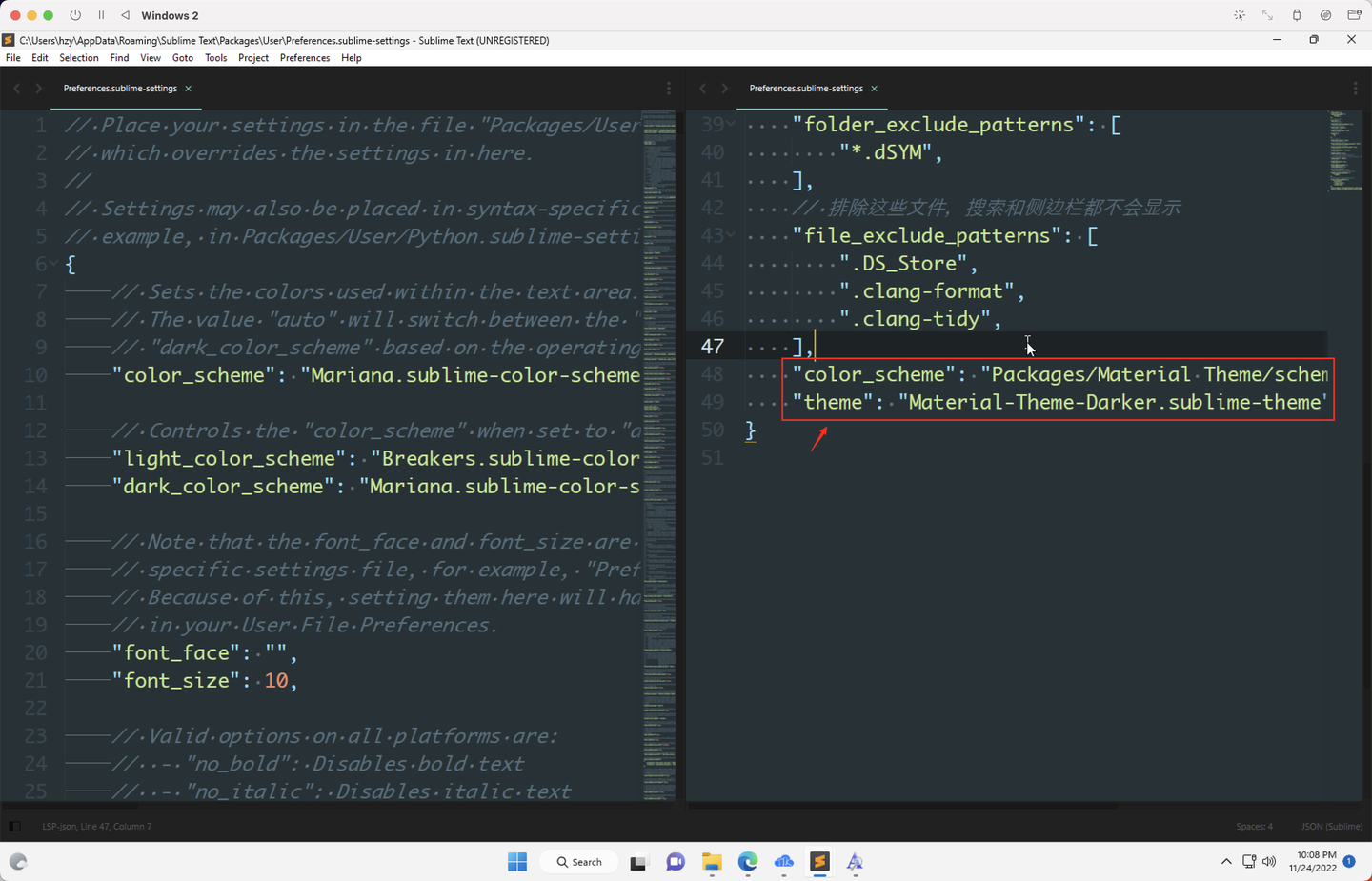Open the left pane's overflow menu icon

coord(669,88)
